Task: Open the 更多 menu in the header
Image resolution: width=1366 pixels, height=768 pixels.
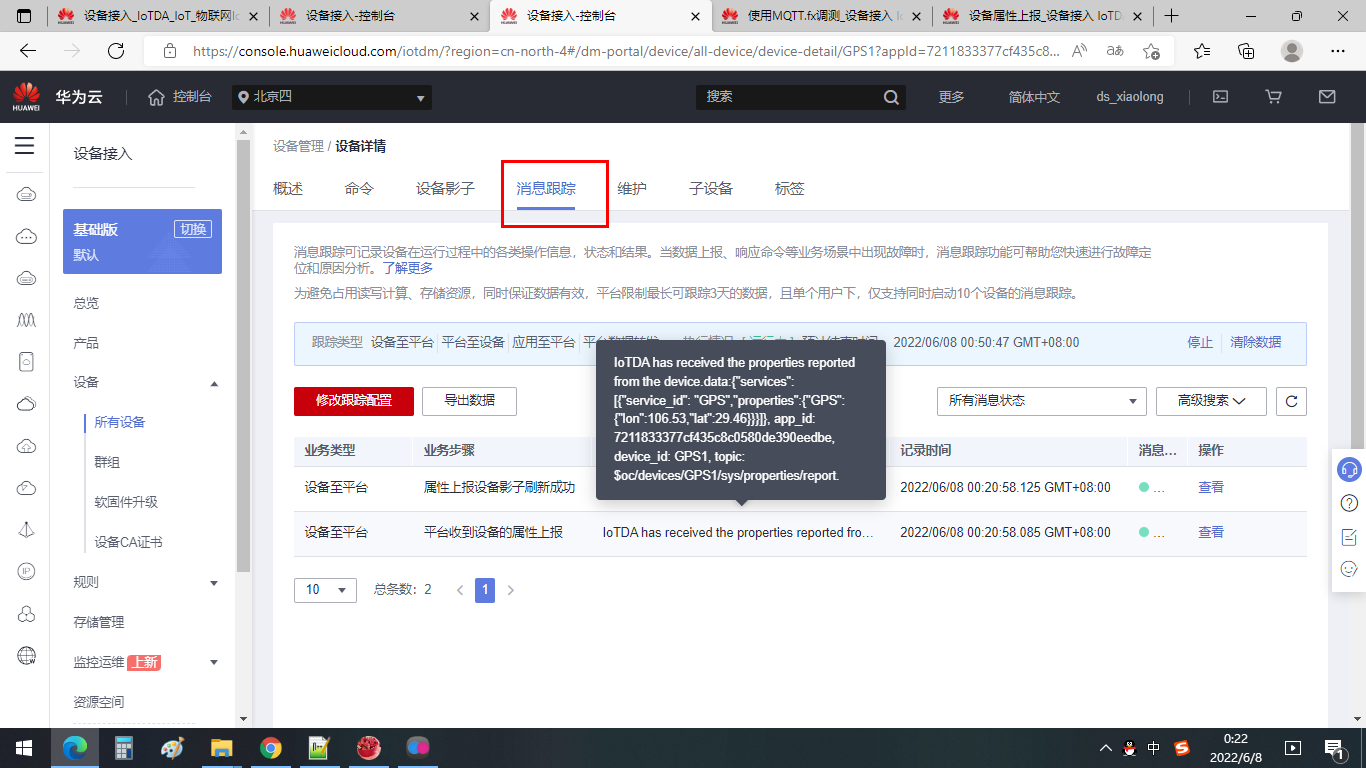Action: [x=951, y=97]
